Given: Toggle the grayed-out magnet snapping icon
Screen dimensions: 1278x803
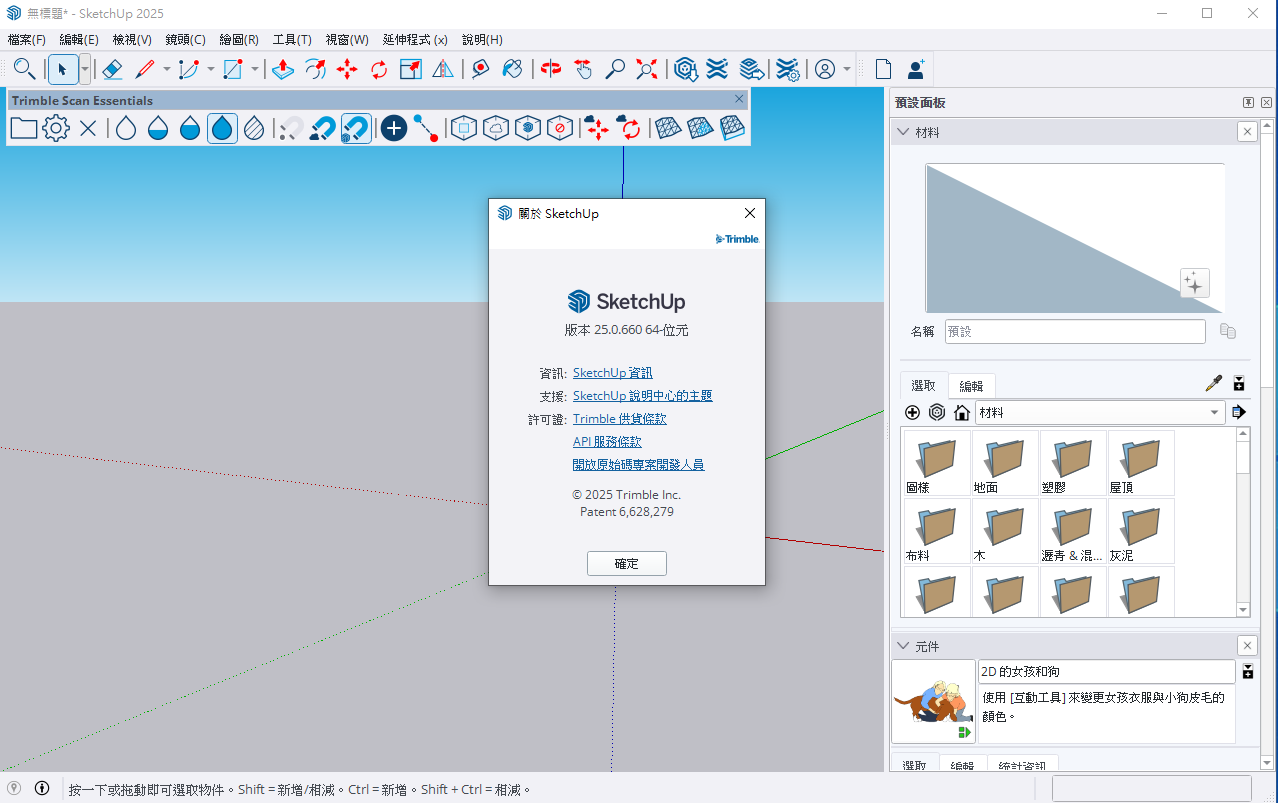Looking at the screenshot, I should (291, 128).
